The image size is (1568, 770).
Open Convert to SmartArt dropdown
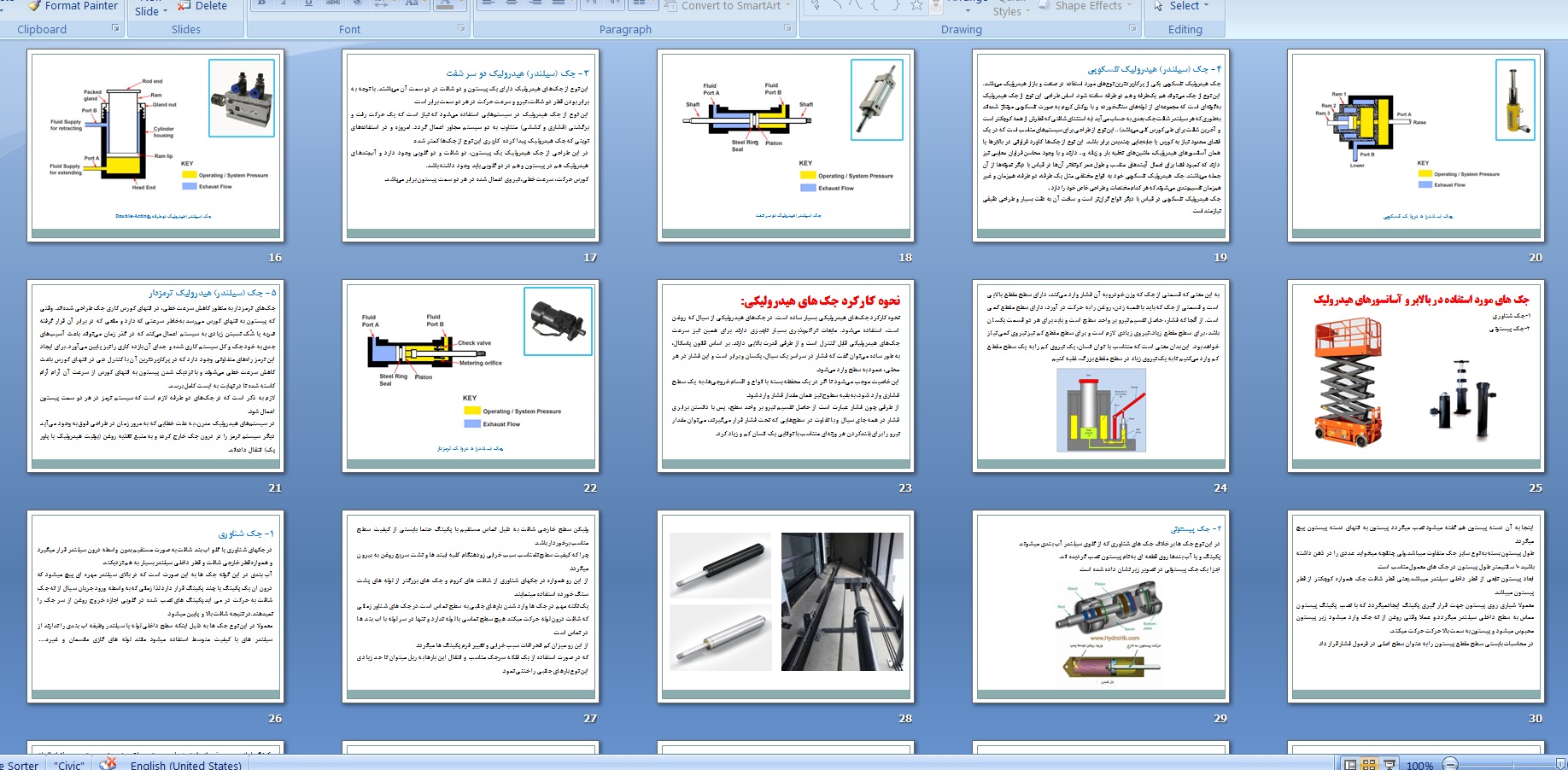click(728, 6)
